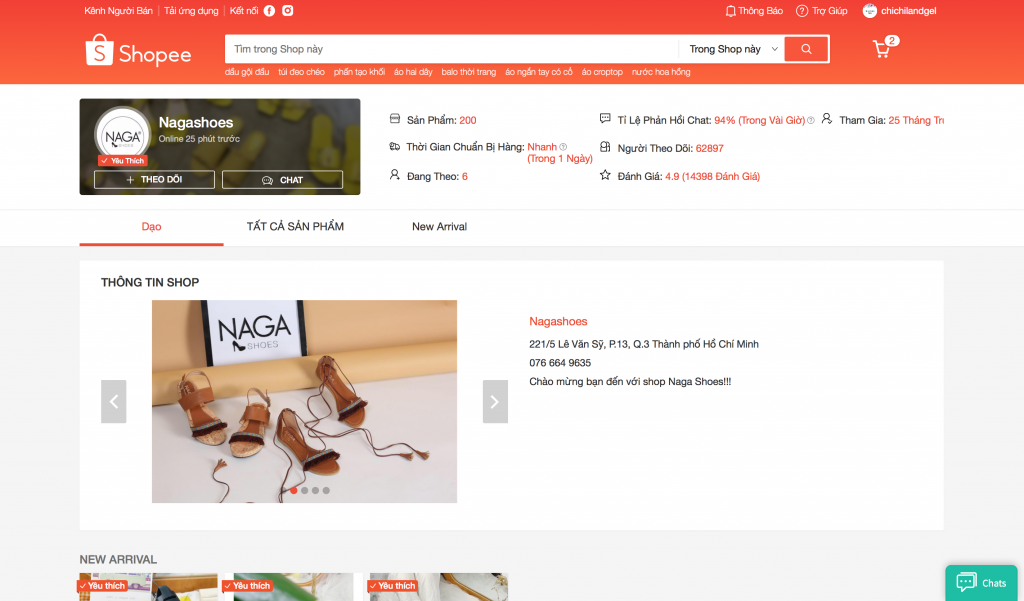Click the chat response rate icon
1024x601 pixels.
point(605,119)
